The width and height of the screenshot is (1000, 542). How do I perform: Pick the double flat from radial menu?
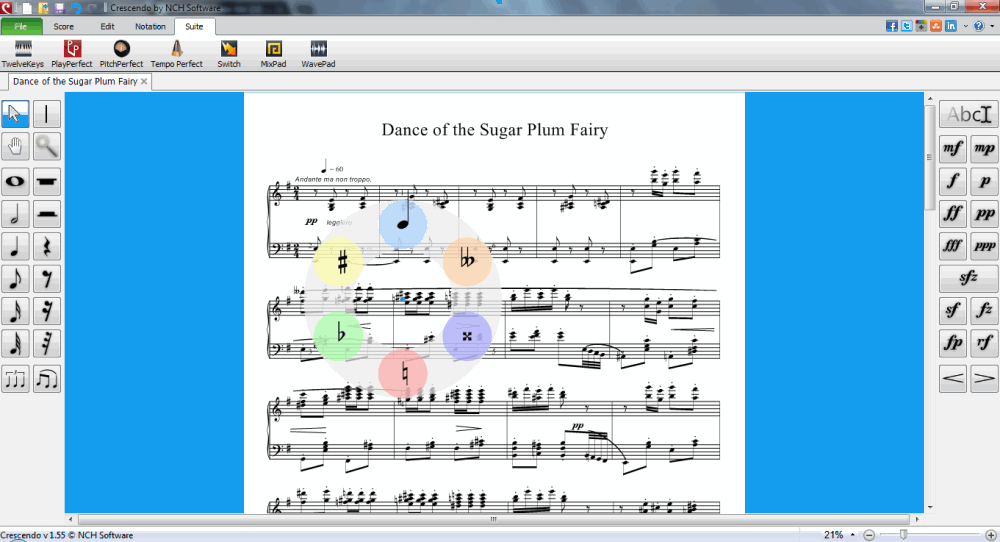coord(467,262)
